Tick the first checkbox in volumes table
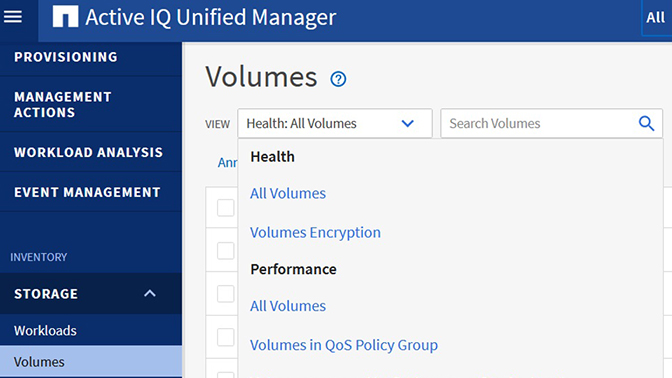 [225, 208]
